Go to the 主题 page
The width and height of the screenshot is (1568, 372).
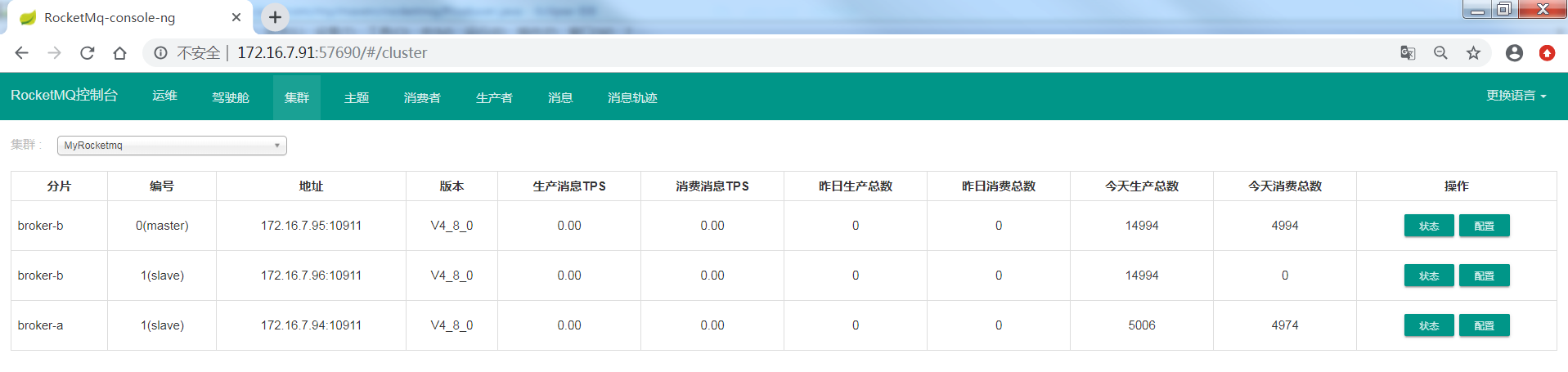pyautogui.click(x=357, y=97)
